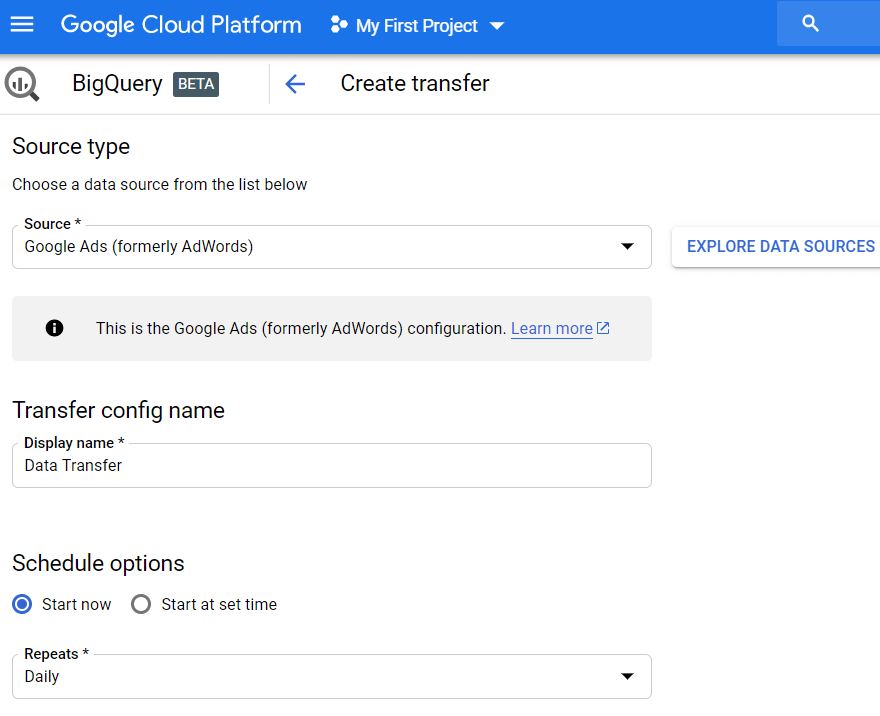
Task: Click the Display name text field
Action: tap(331, 466)
